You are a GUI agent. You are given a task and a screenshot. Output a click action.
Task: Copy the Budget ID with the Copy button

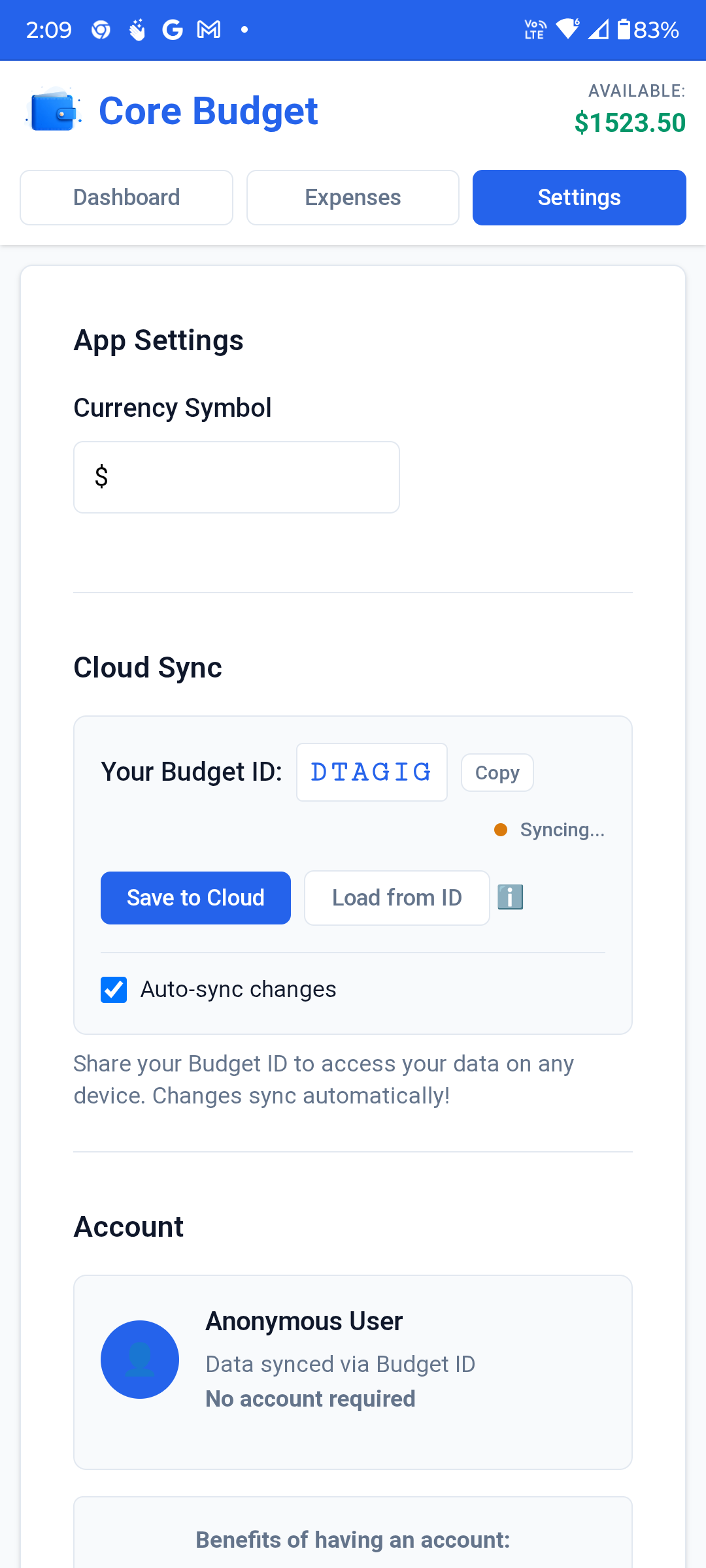497,772
